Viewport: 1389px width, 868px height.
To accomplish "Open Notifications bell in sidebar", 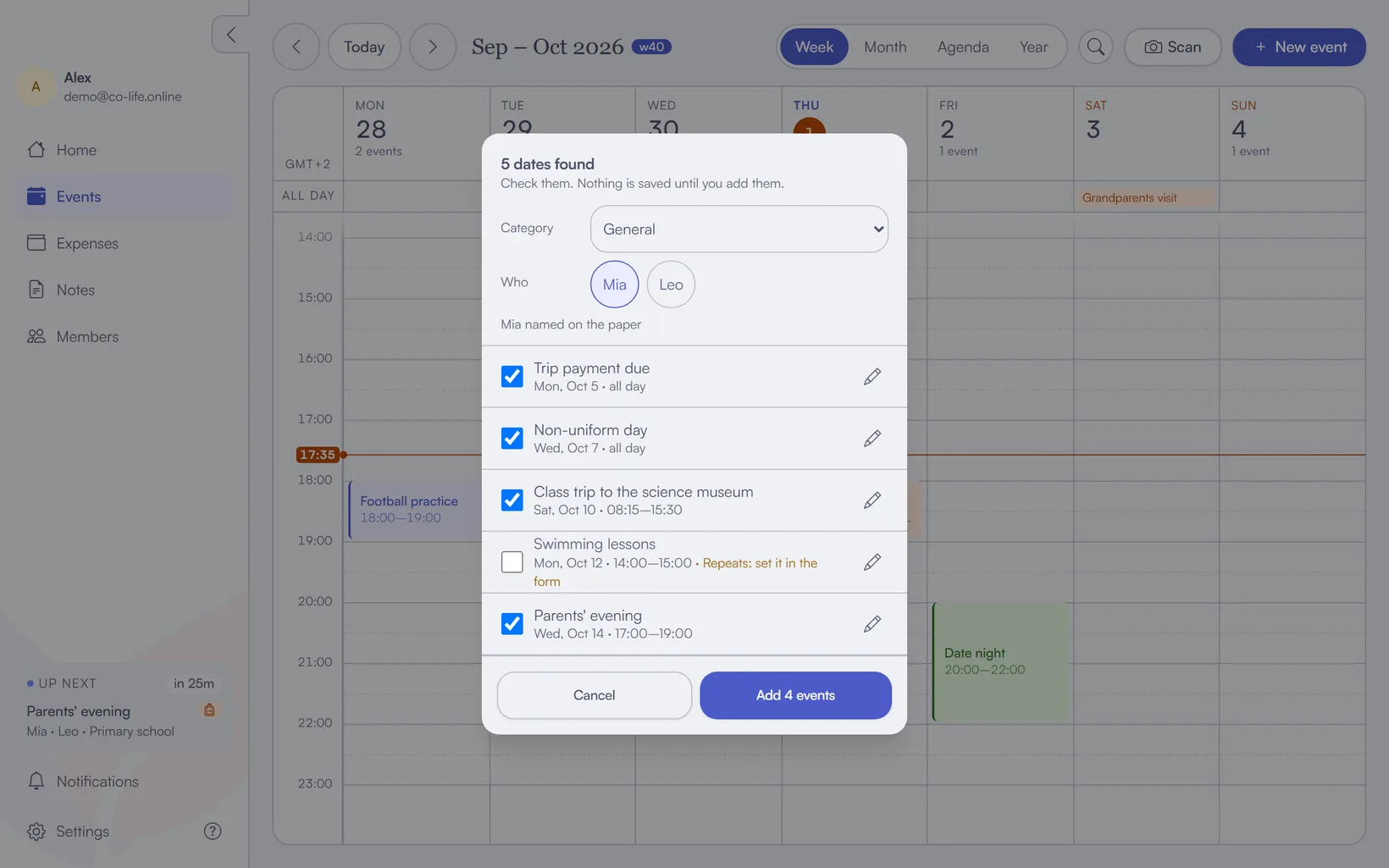I will pos(36,781).
